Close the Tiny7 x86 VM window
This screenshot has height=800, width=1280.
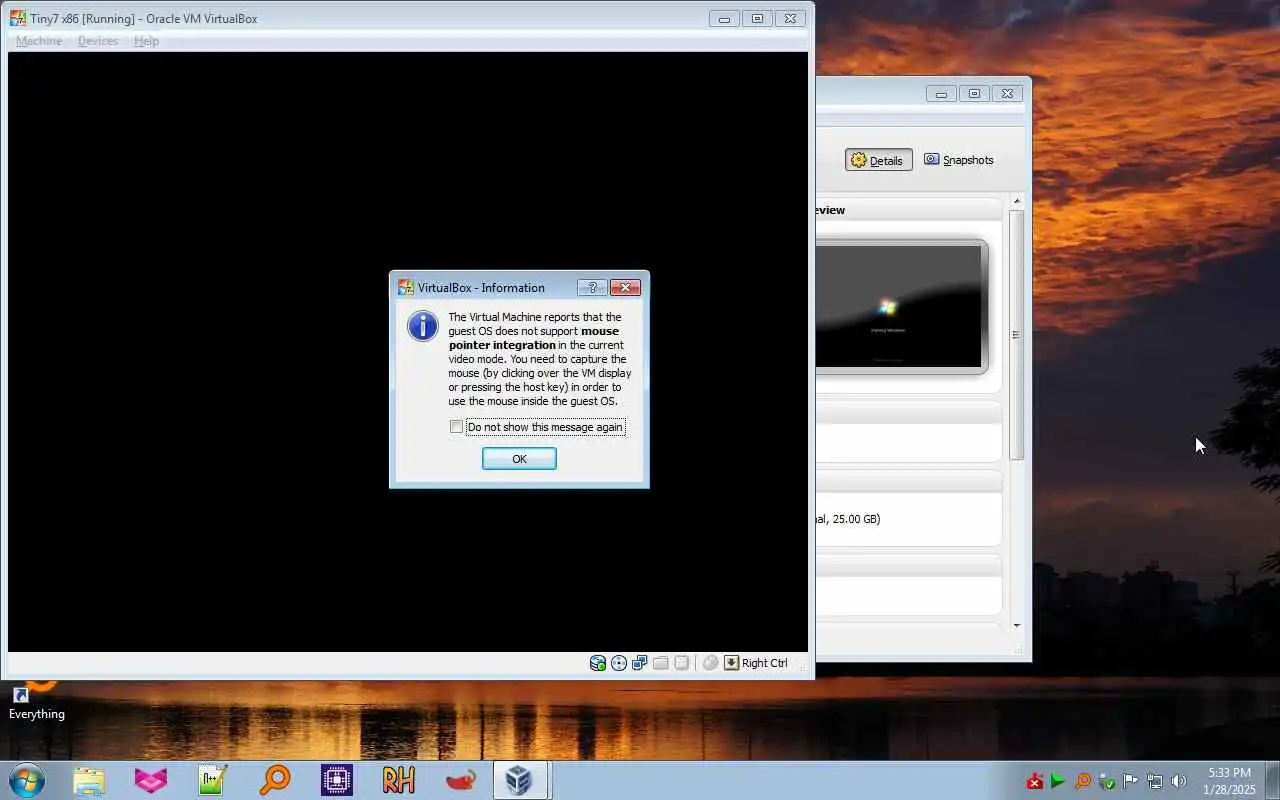tap(790, 18)
